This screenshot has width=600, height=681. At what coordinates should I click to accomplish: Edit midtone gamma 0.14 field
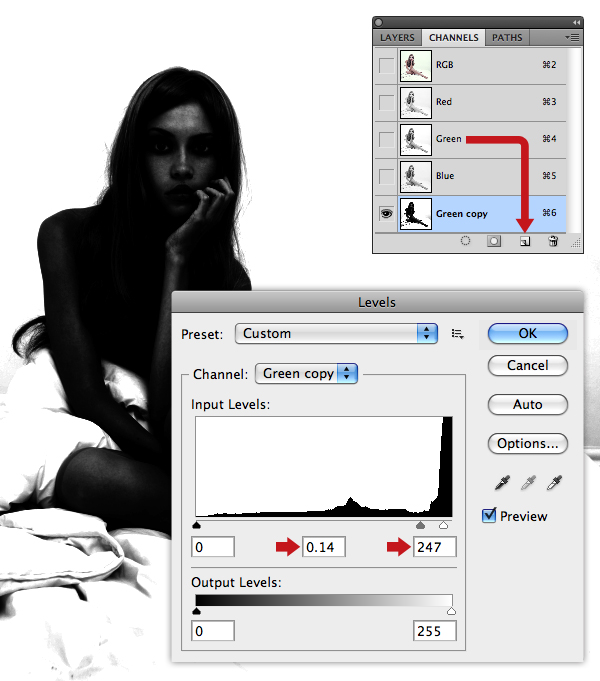point(324,547)
